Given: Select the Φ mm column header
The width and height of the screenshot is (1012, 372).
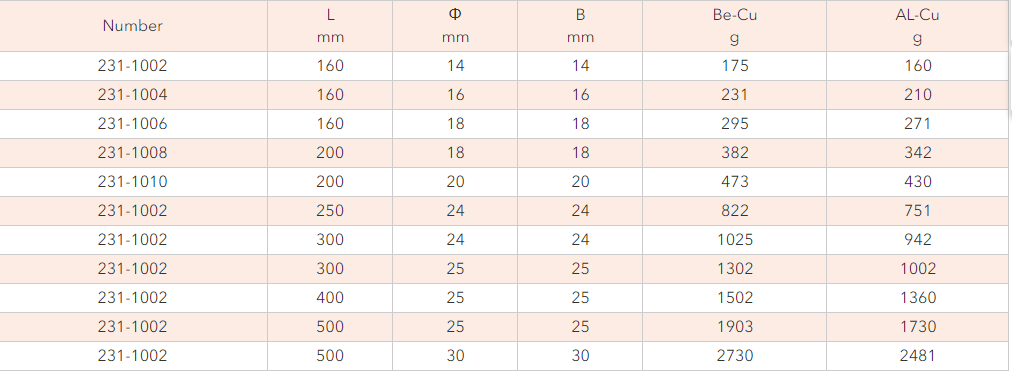Looking at the screenshot, I should tap(455, 26).
